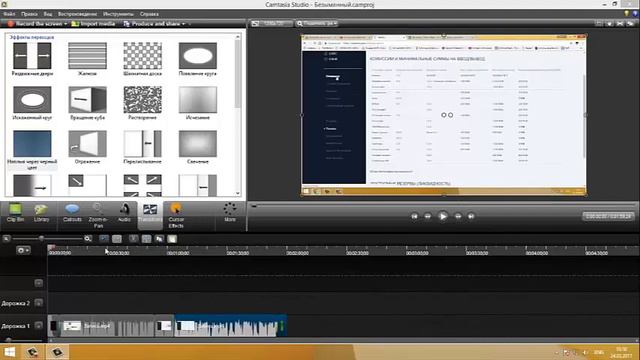The image size is (640, 360).
Task: Open the Zoom-n-Pan tab
Action: pyautogui.click(x=98, y=215)
